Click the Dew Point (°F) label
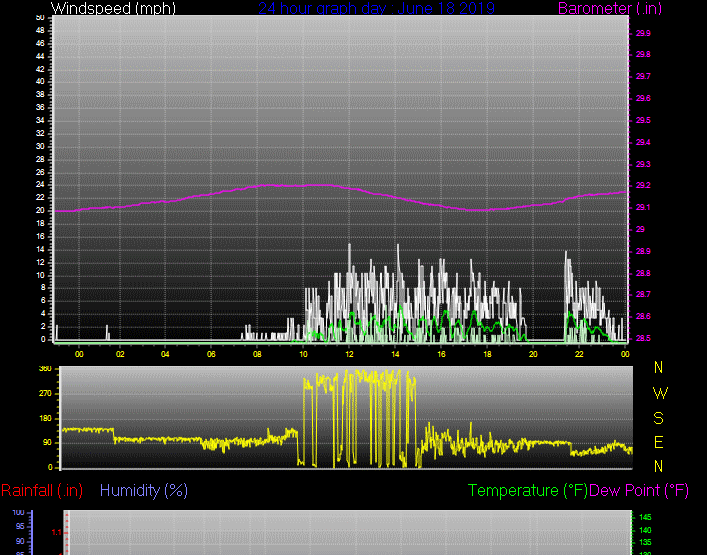Image resolution: width=707 pixels, height=555 pixels. coord(639,490)
